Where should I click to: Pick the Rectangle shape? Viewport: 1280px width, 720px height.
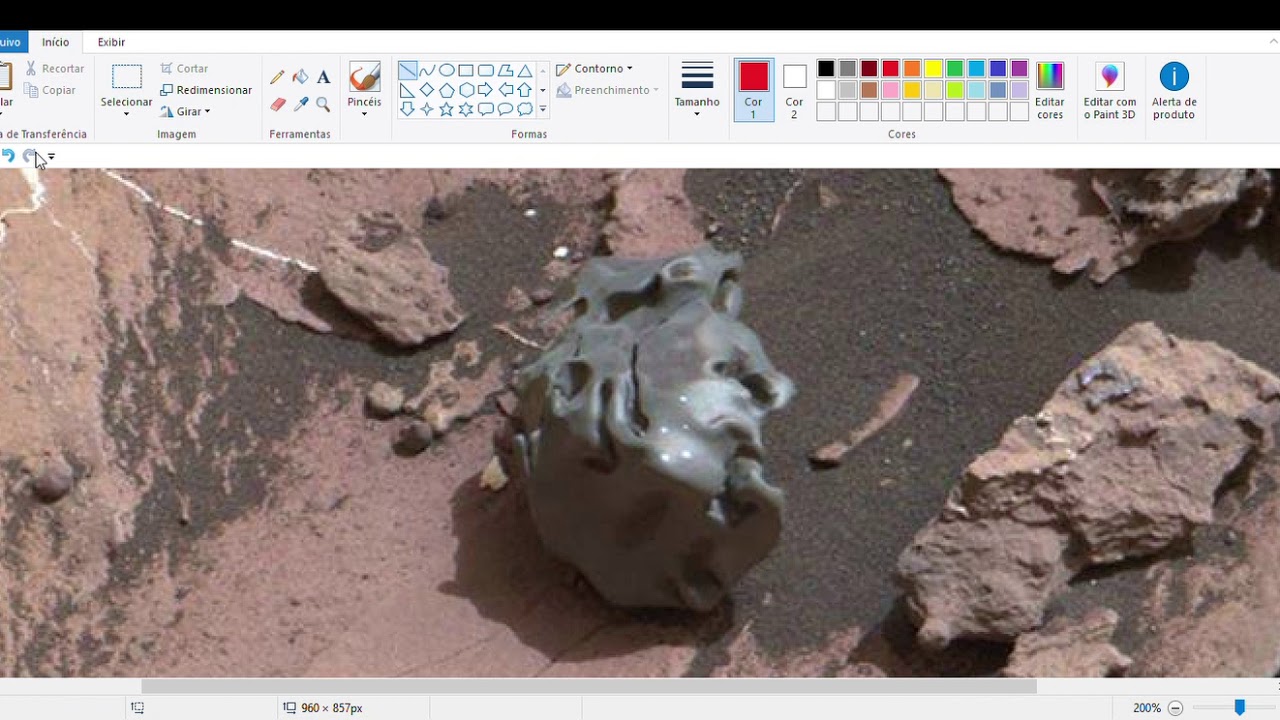click(x=466, y=70)
